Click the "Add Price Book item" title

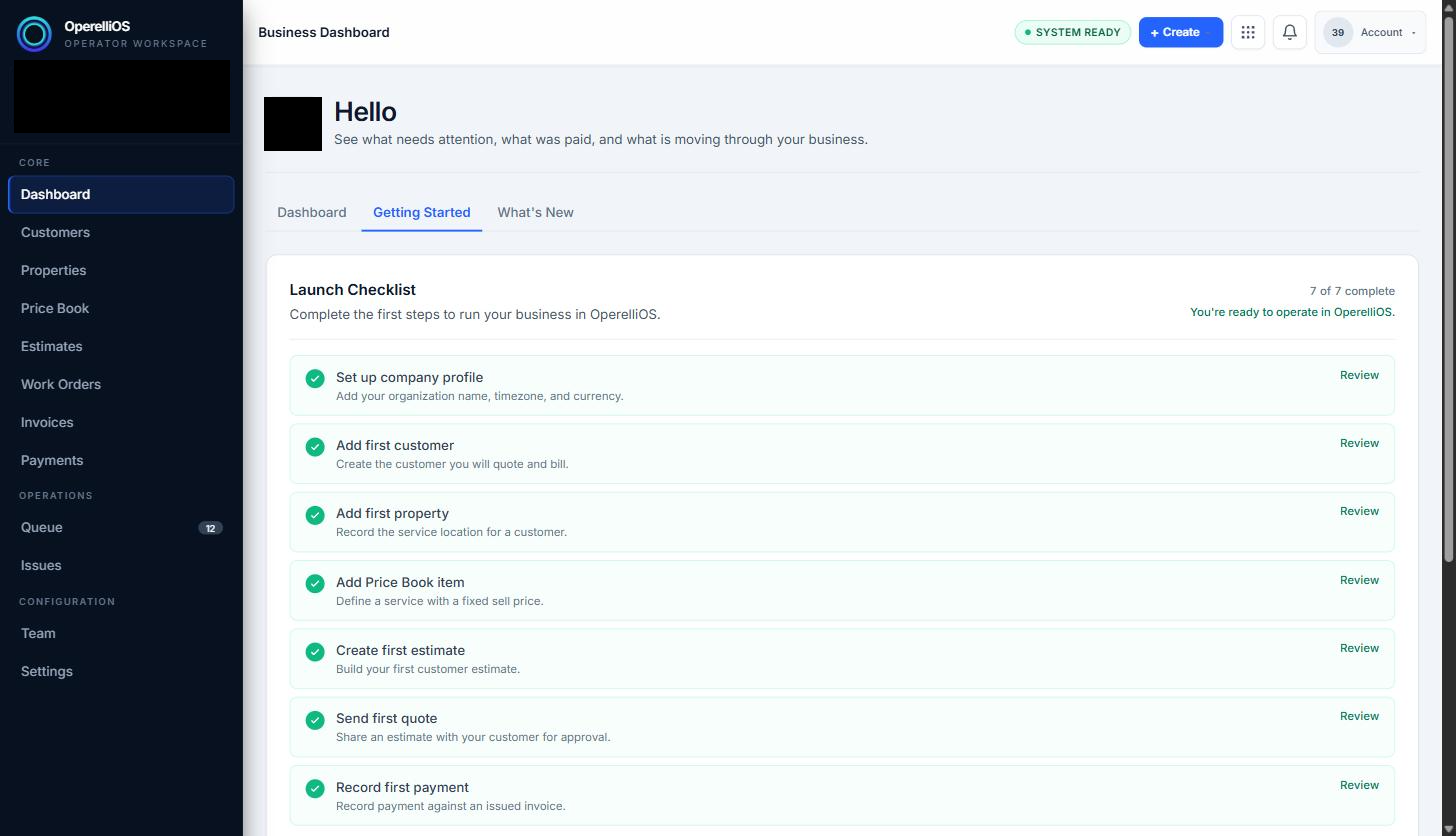(400, 582)
